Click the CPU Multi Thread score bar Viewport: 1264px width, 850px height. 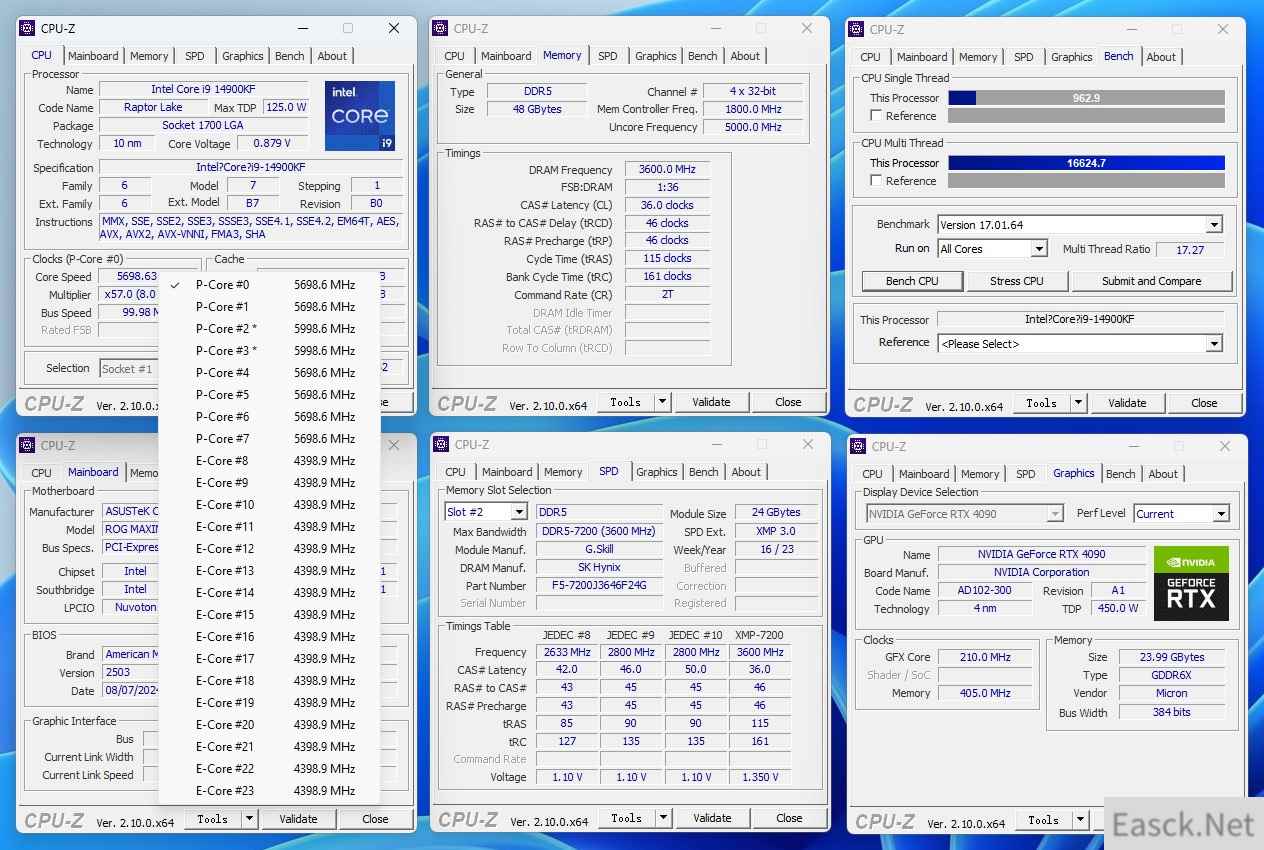point(1086,163)
